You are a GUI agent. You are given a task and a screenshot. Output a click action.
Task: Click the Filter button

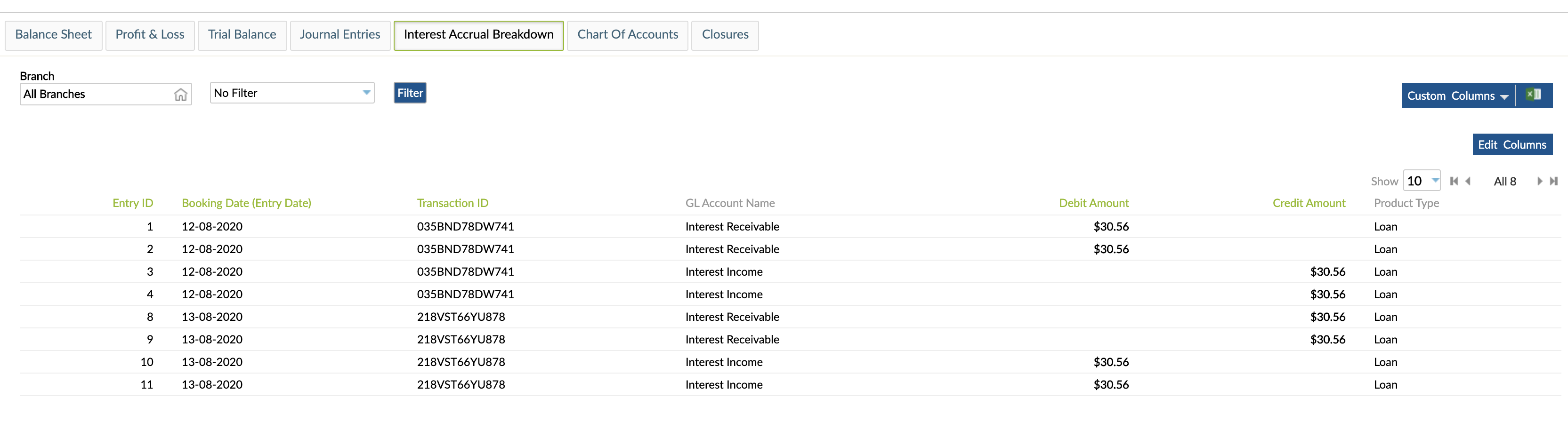(410, 93)
